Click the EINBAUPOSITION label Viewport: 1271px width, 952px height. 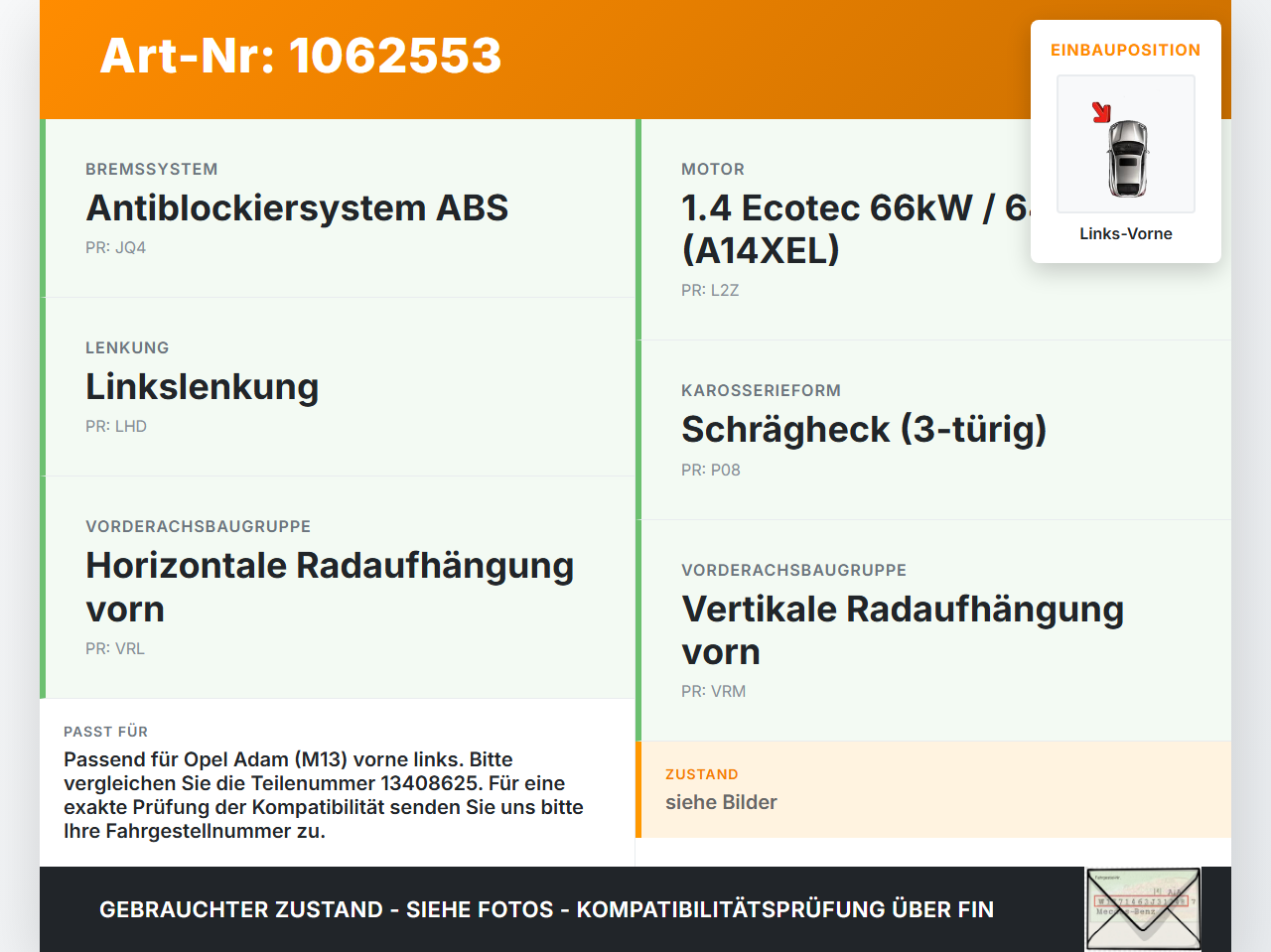[x=1126, y=50]
